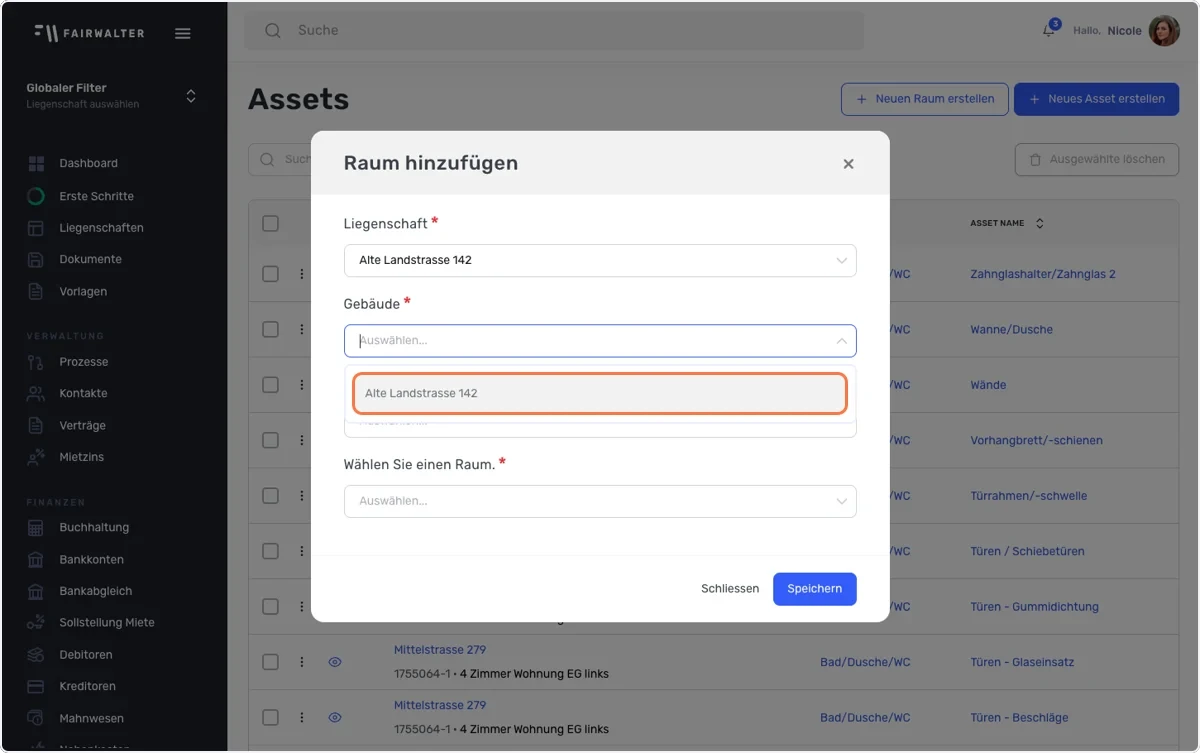Save the room with Speichern
This screenshot has width=1200, height=753.
click(x=814, y=589)
